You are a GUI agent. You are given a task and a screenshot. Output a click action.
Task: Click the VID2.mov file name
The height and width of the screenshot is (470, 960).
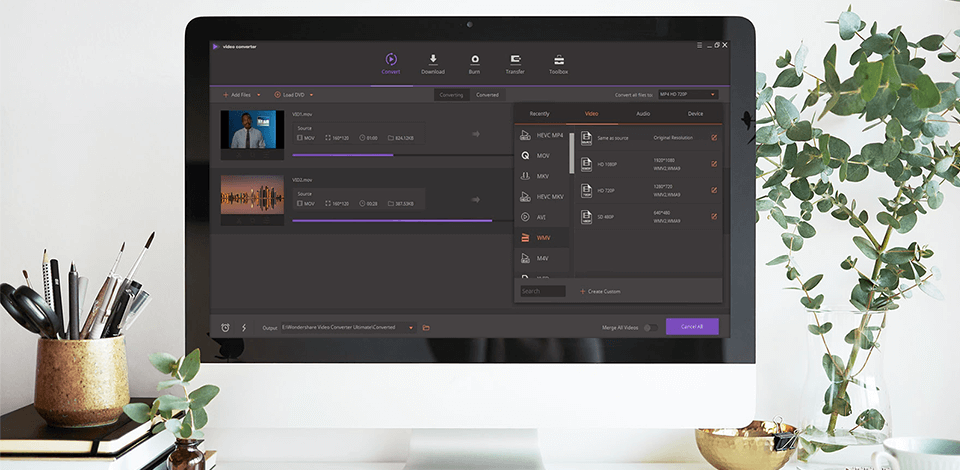coord(302,180)
